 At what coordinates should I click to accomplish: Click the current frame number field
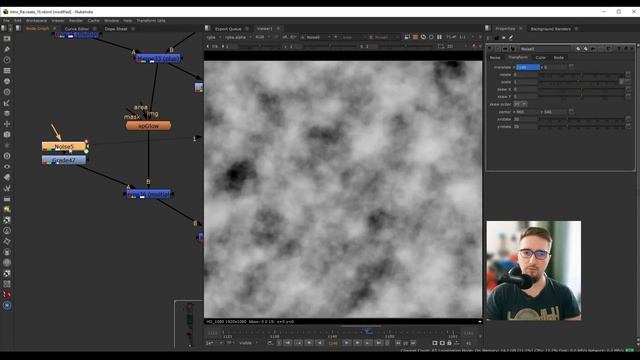click(x=333, y=343)
